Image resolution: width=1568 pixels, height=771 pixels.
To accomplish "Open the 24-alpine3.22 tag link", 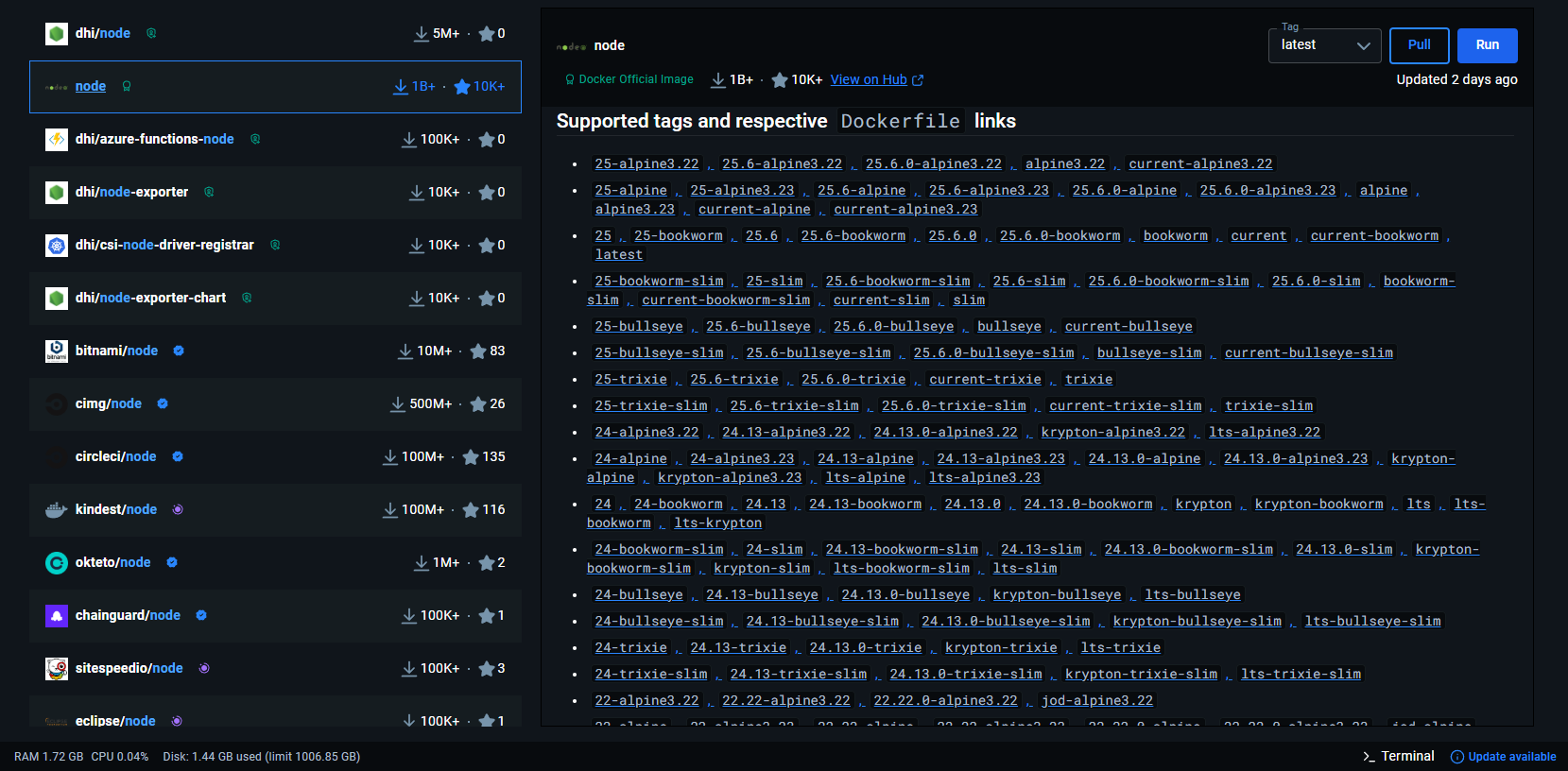I will point(647,432).
